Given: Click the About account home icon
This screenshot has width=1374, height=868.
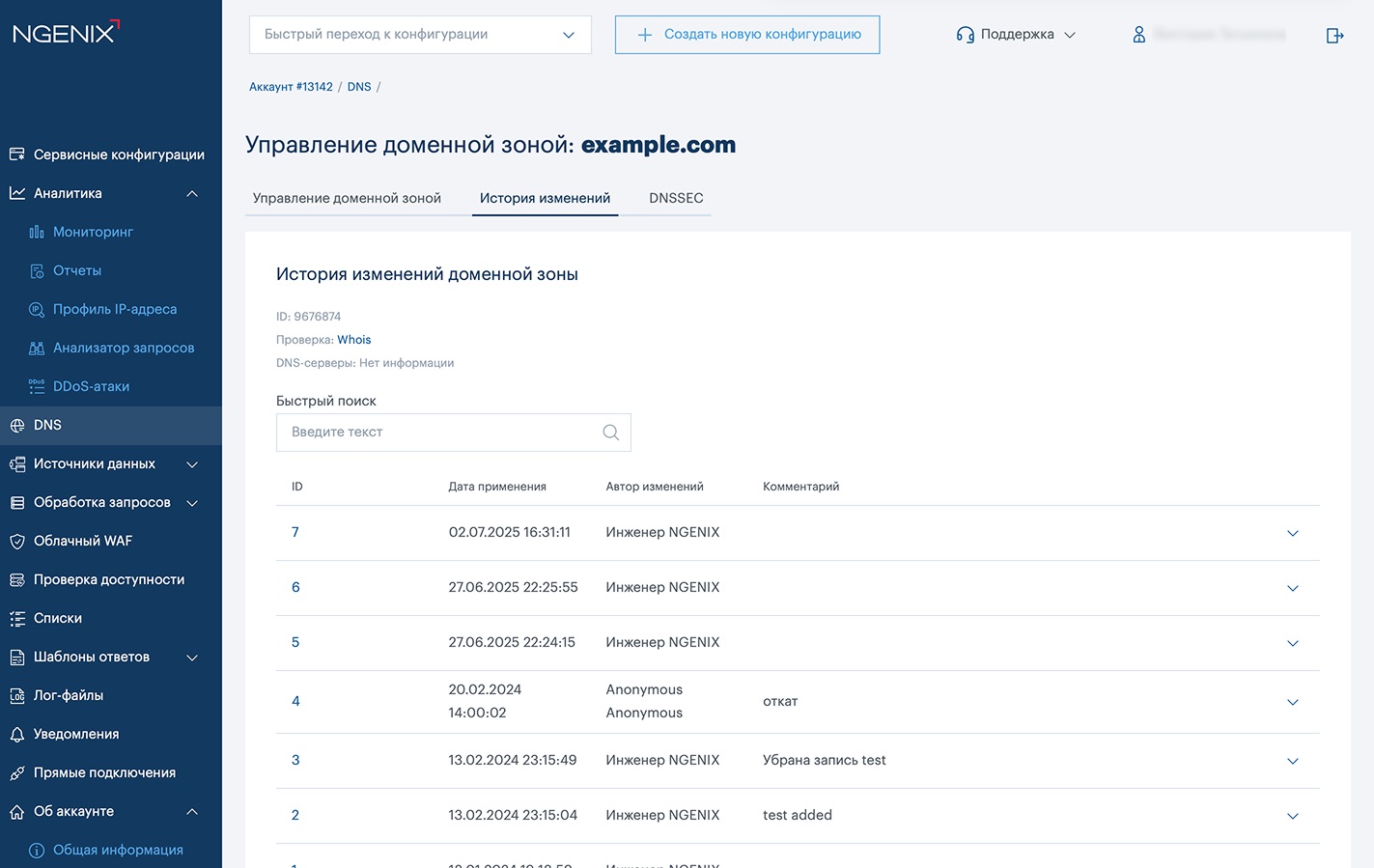Looking at the screenshot, I should click(x=17, y=811).
